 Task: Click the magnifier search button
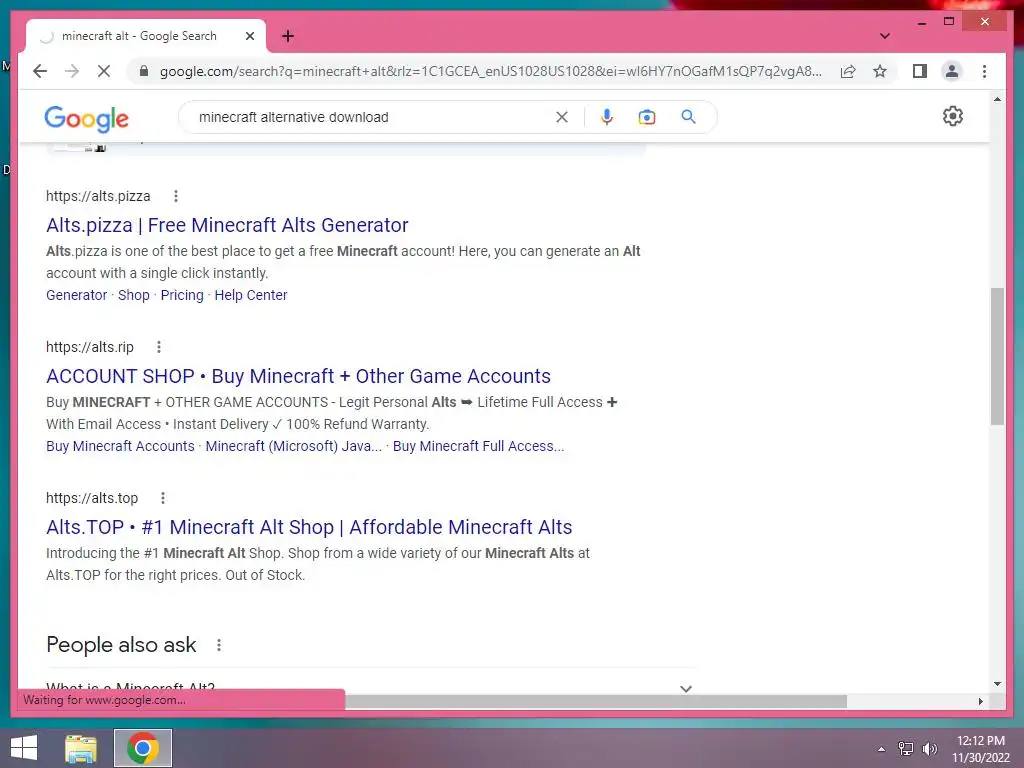click(x=688, y=117)
